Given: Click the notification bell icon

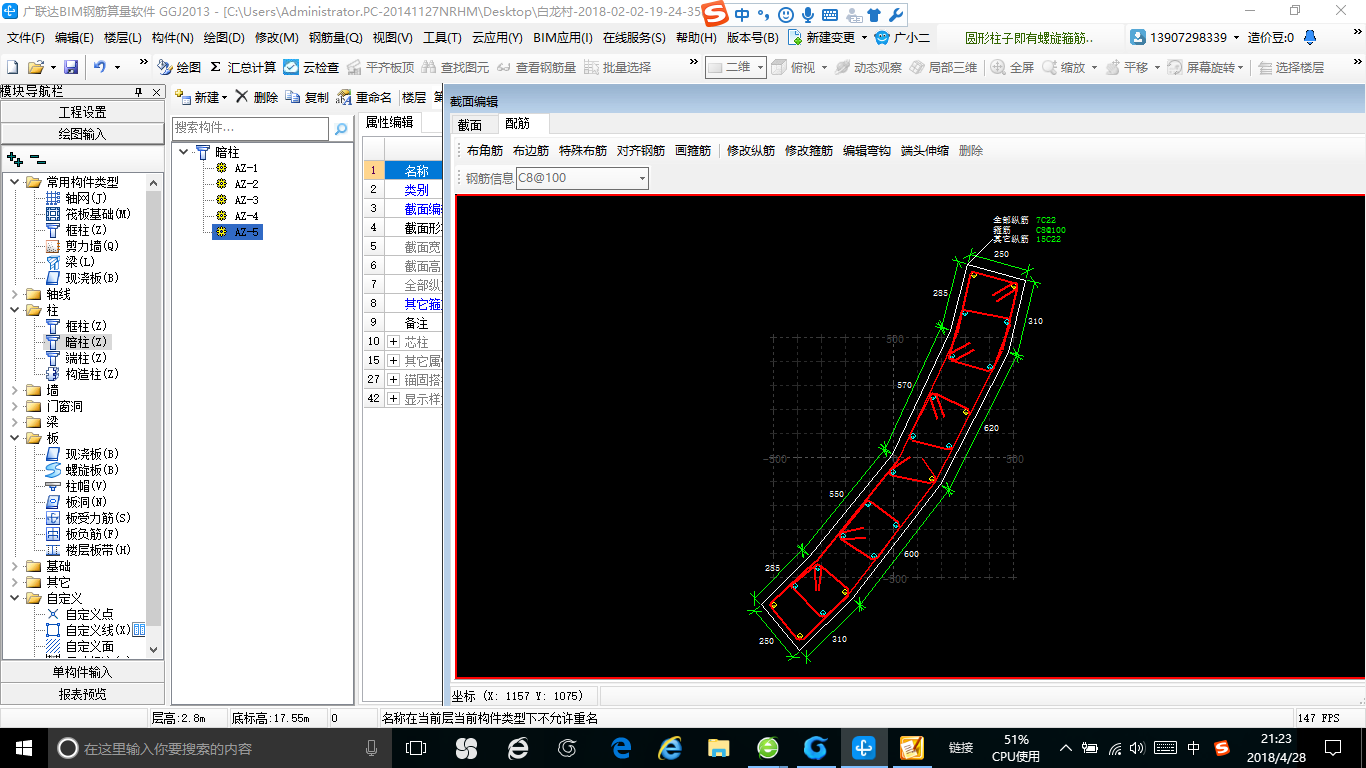Looking at the screenshot, I should 1310,37.
